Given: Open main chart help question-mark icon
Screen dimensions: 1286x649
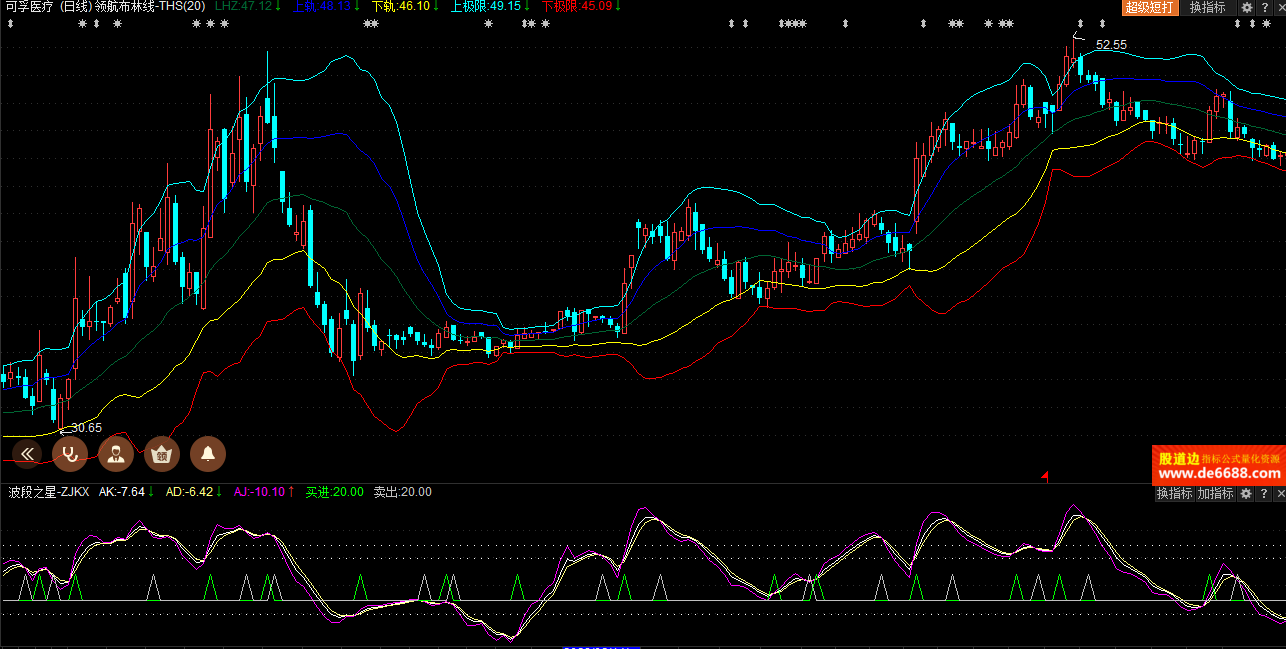Looking at the screenshot, I should click(1263, 7).
